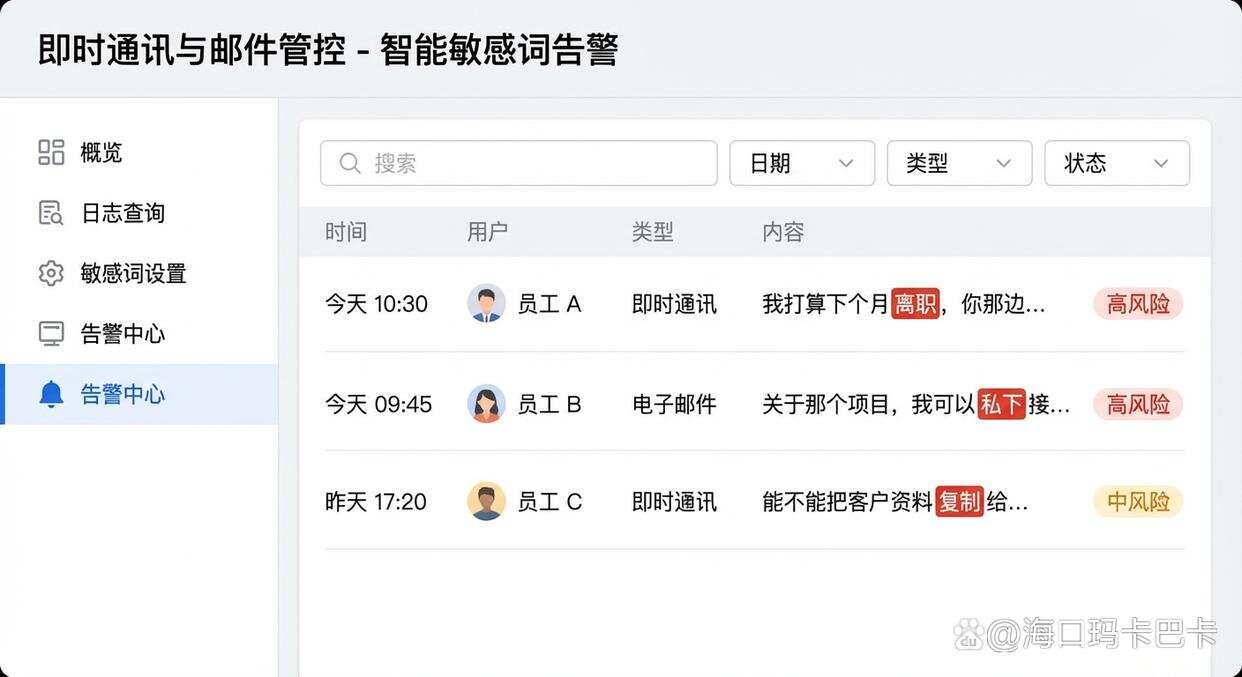Click the 高风险 risk tag on 员工 A's alert
Screen dimensions: 1242x677
1137,304
